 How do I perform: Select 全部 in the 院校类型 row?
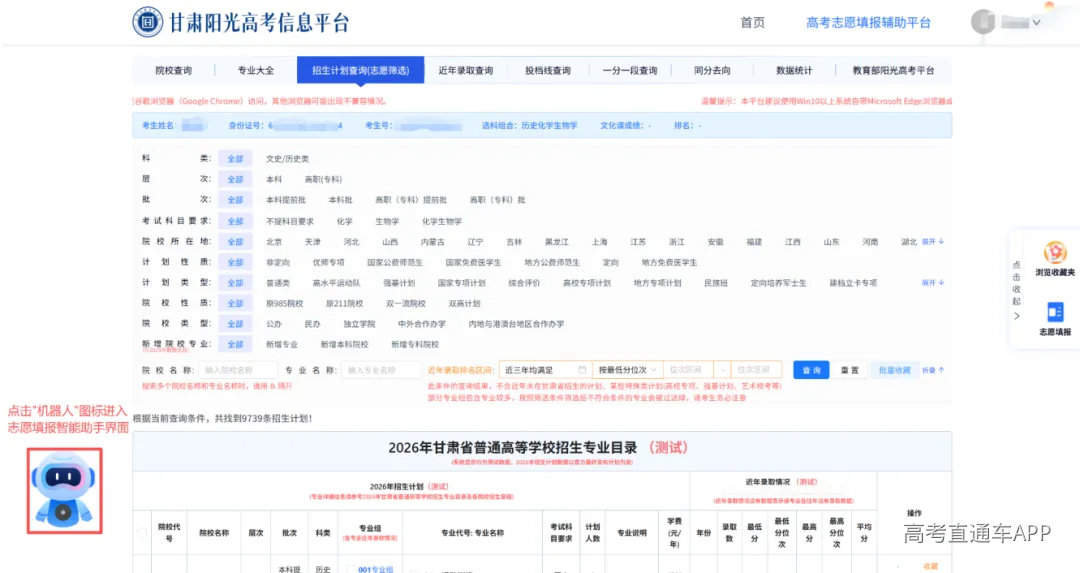click(235, 324)
